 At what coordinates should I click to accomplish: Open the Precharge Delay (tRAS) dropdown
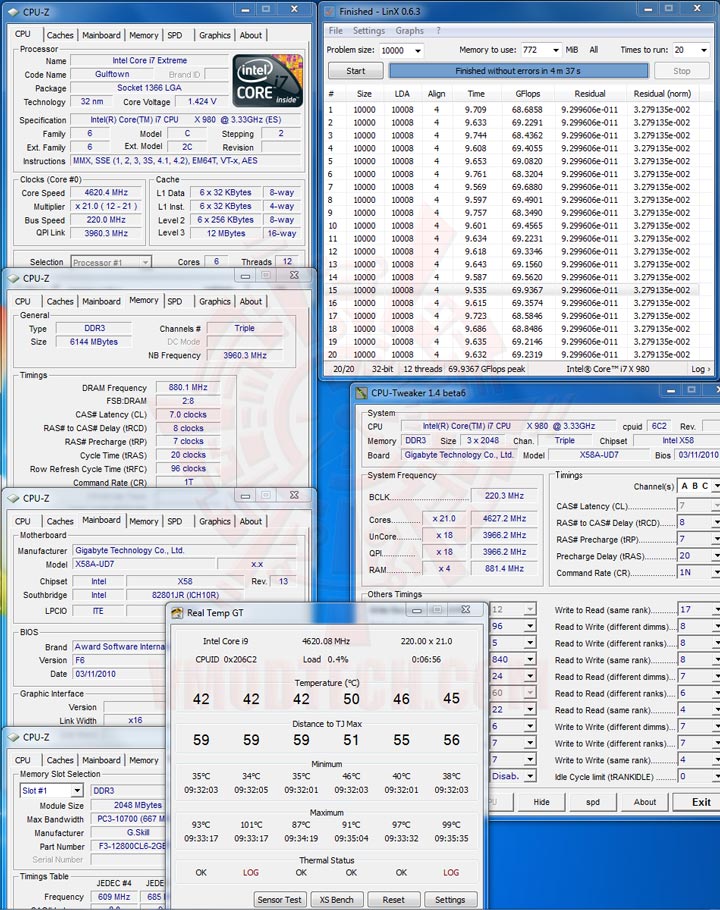[x=716, y=556]
